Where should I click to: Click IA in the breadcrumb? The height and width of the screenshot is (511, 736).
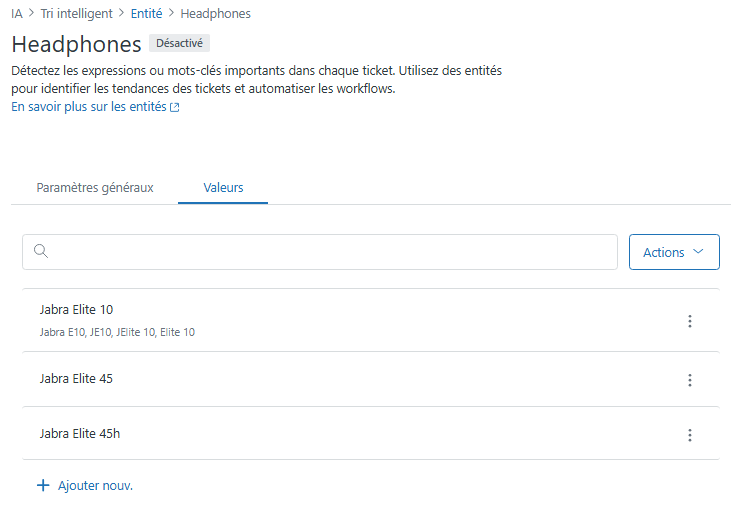click(17, 14)
